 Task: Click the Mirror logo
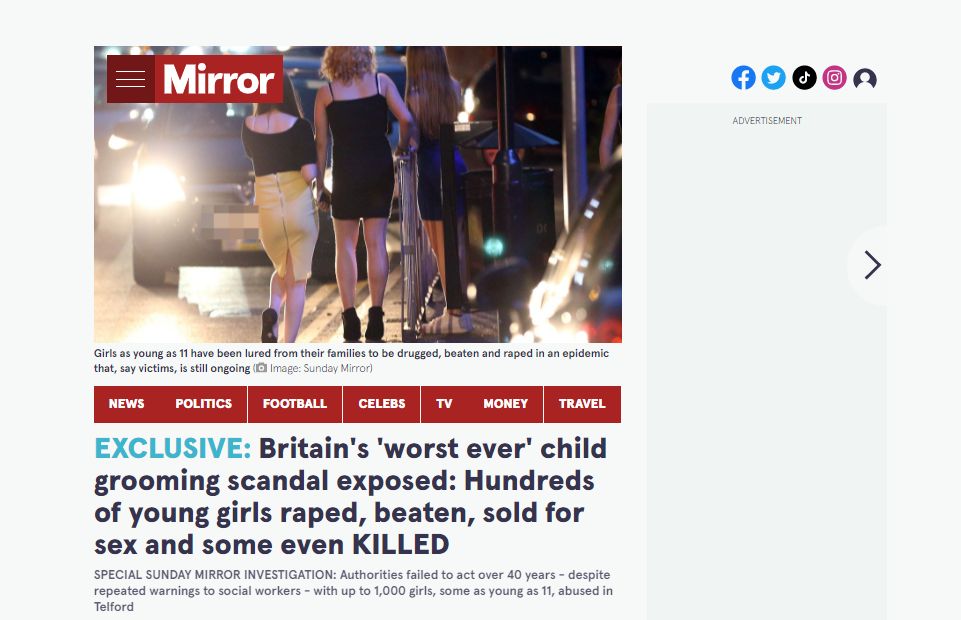click(x=219, y=79)
